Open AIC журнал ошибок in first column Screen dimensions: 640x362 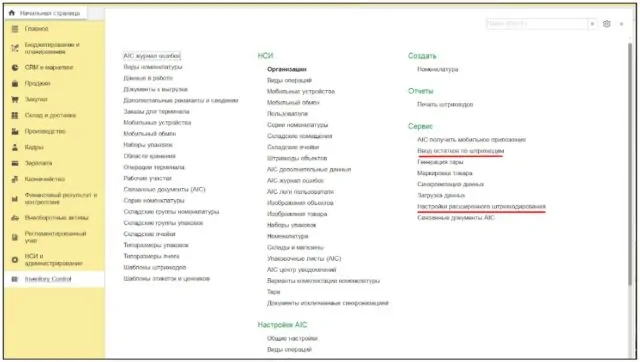tap(152, 56)
